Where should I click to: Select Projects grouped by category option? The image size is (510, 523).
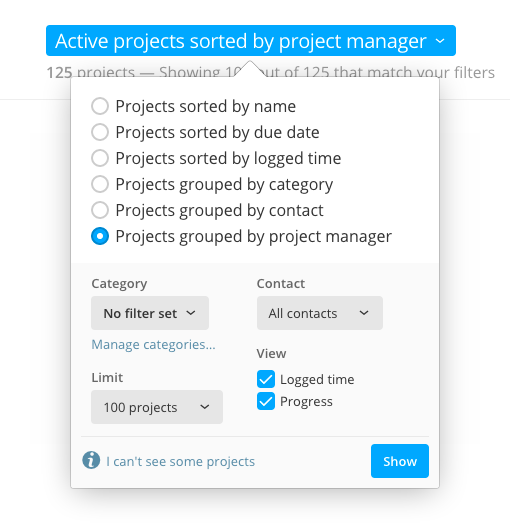tap(100, 184)
